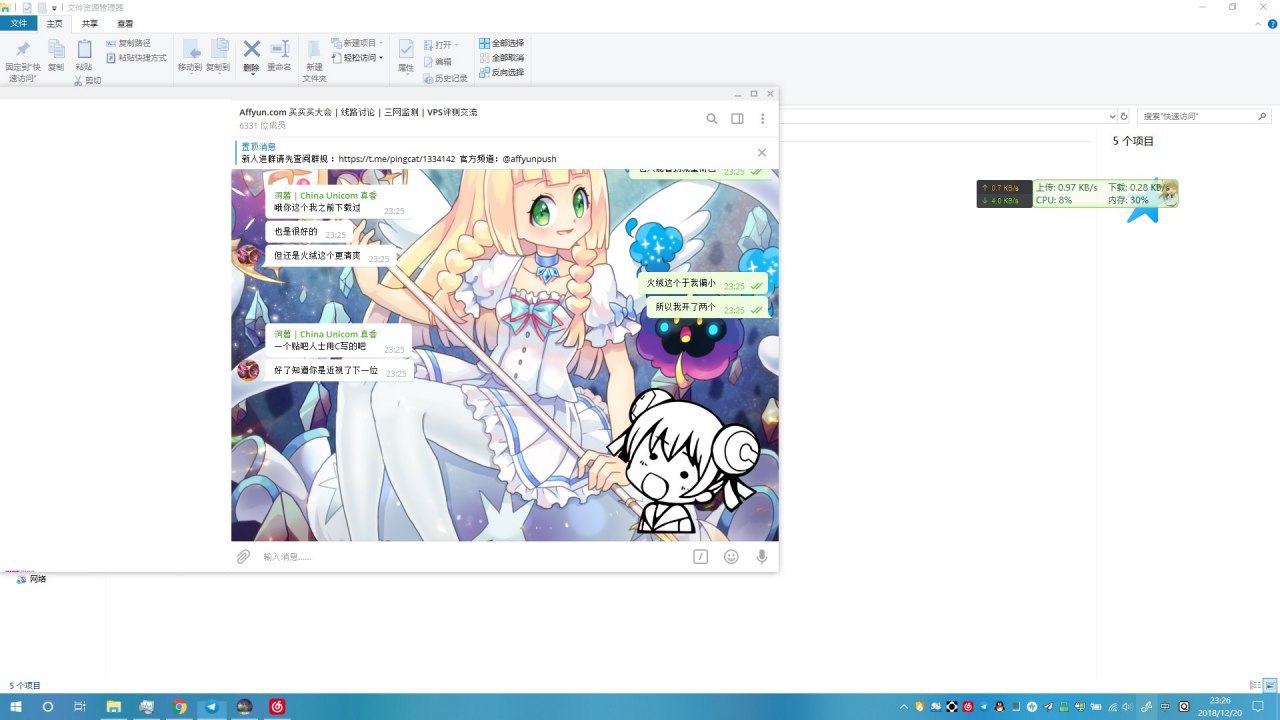Expand the quick access toolbar dropdown arrow
Screen dimensions: 1280x720
click(x=54, y=8)
